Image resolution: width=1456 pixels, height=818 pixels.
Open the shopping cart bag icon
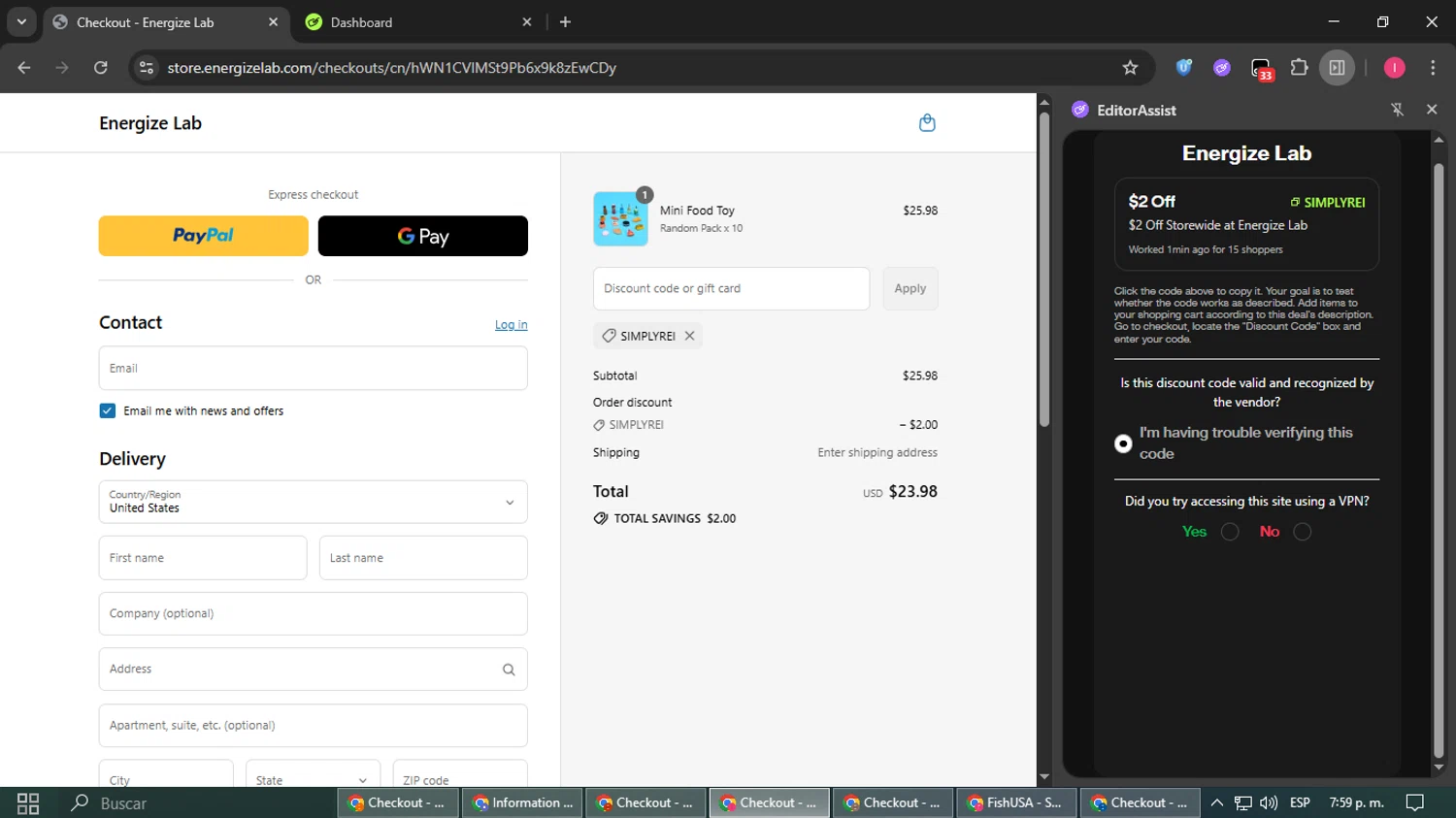click(927, 122)
